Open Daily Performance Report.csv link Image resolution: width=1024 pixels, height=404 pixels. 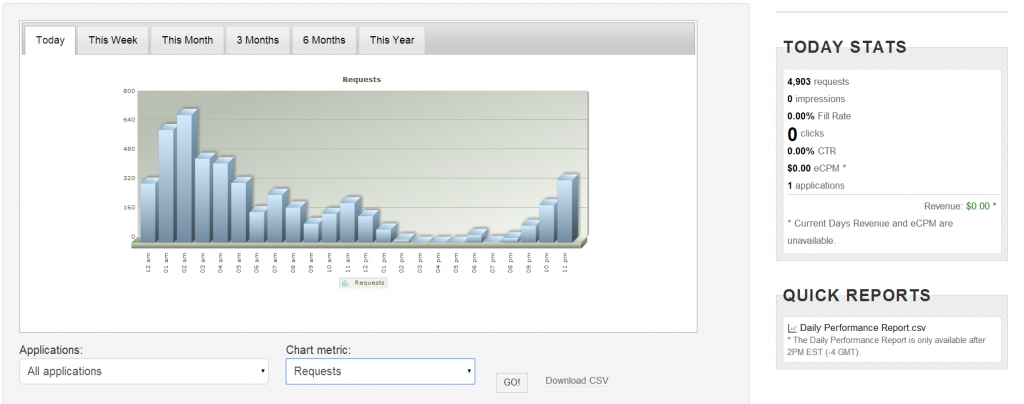point(862,328)
